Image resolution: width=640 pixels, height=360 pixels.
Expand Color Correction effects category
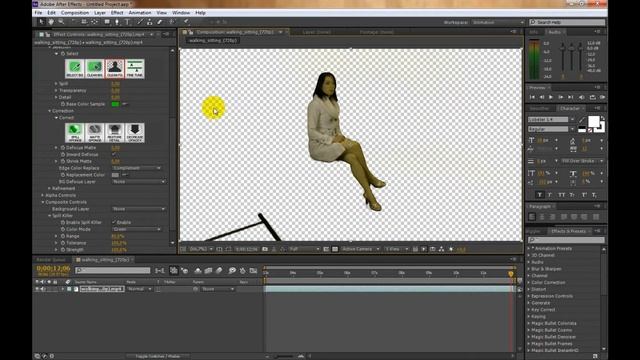pyautogui.click(x=529, y=282)
